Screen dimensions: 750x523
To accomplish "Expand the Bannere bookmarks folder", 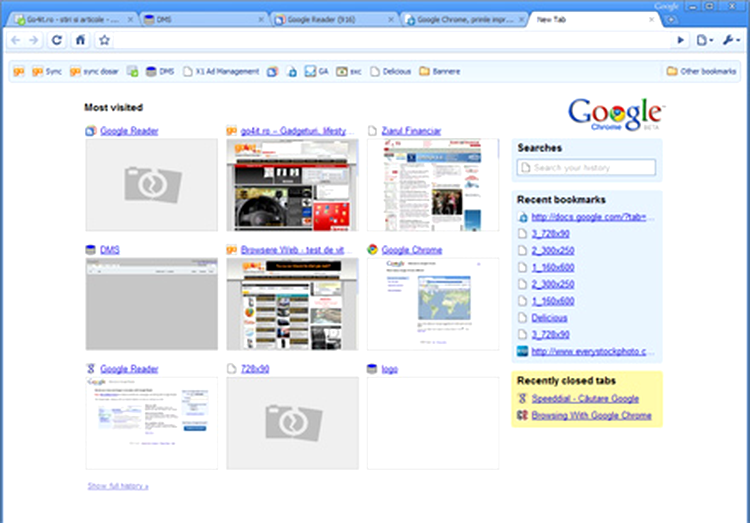I will click(440, 71).
